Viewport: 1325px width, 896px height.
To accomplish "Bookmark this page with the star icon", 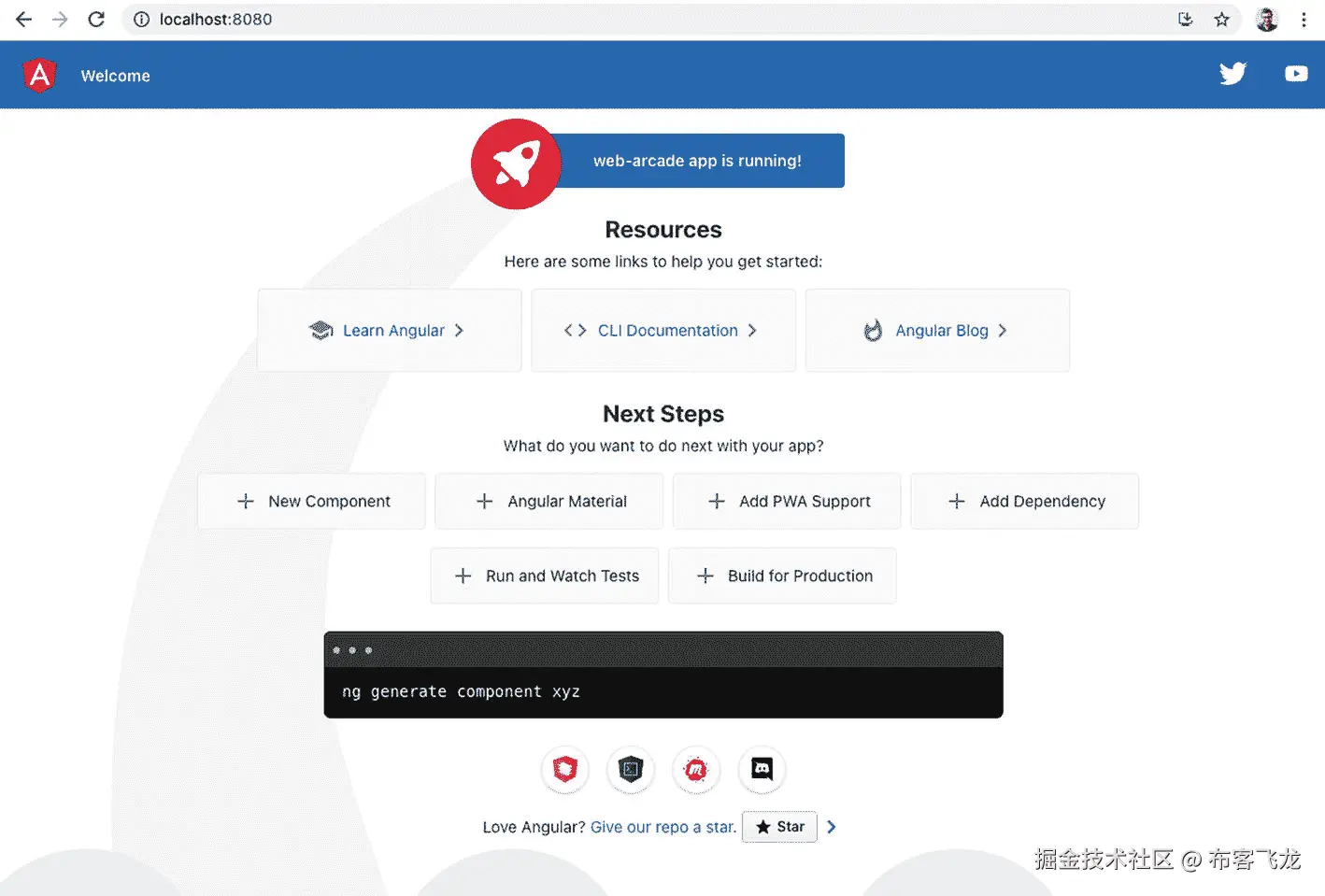I will click(x=1221, y=19).
